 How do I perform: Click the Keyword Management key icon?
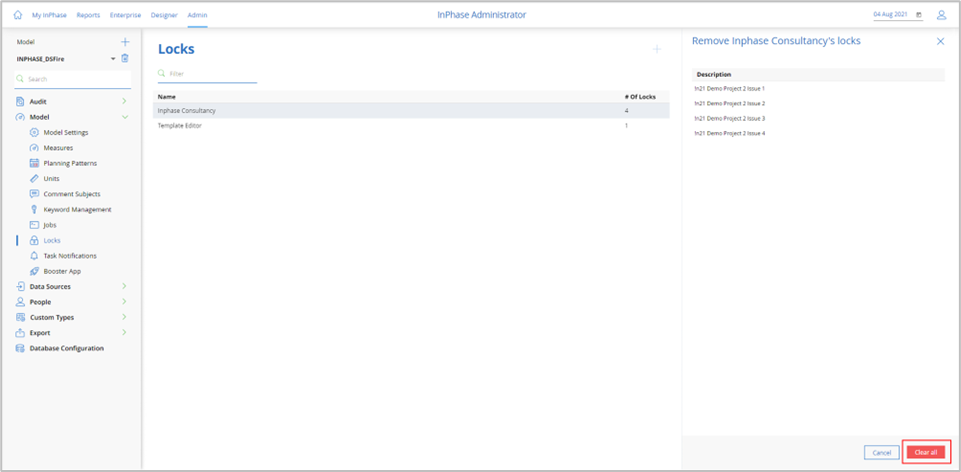coord(34,210)
